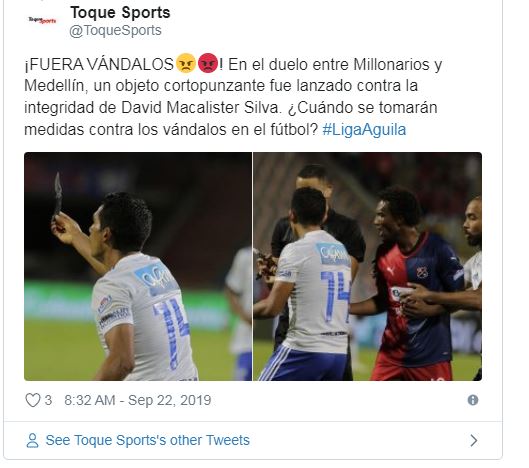
Task: Open left photo of player holding object
Action: (138, 267)
